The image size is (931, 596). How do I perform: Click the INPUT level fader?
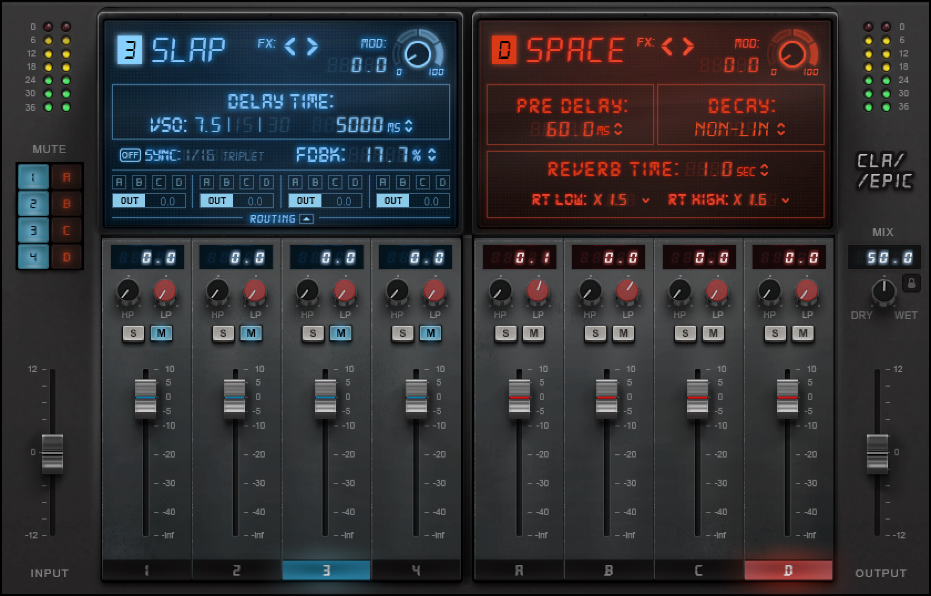(52, 454)
